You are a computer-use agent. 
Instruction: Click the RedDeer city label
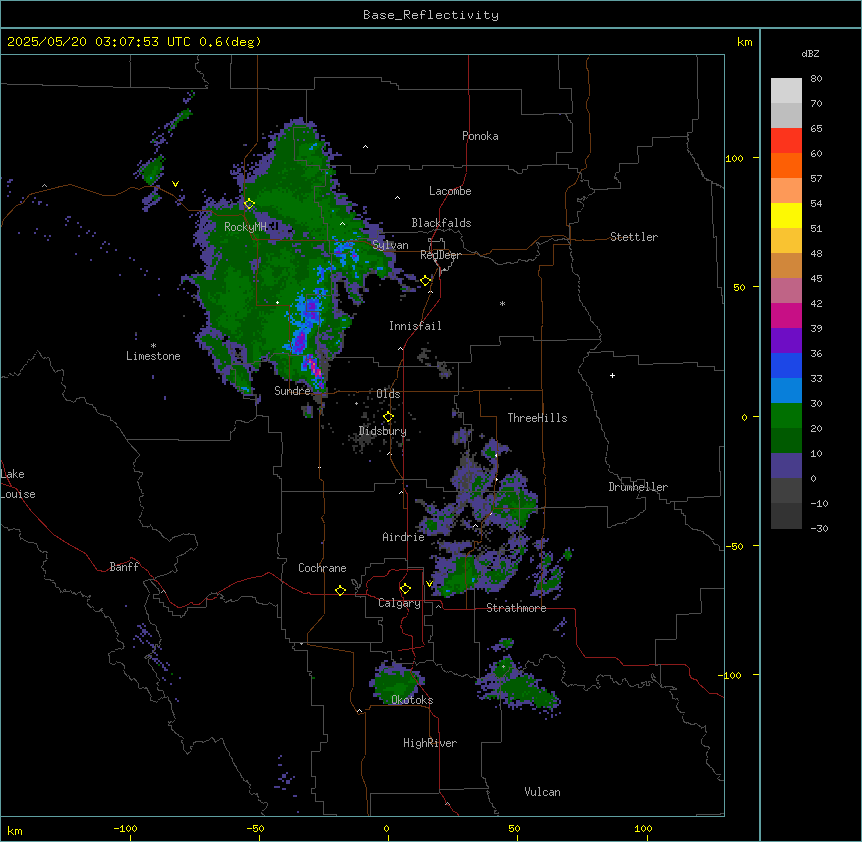440,255
